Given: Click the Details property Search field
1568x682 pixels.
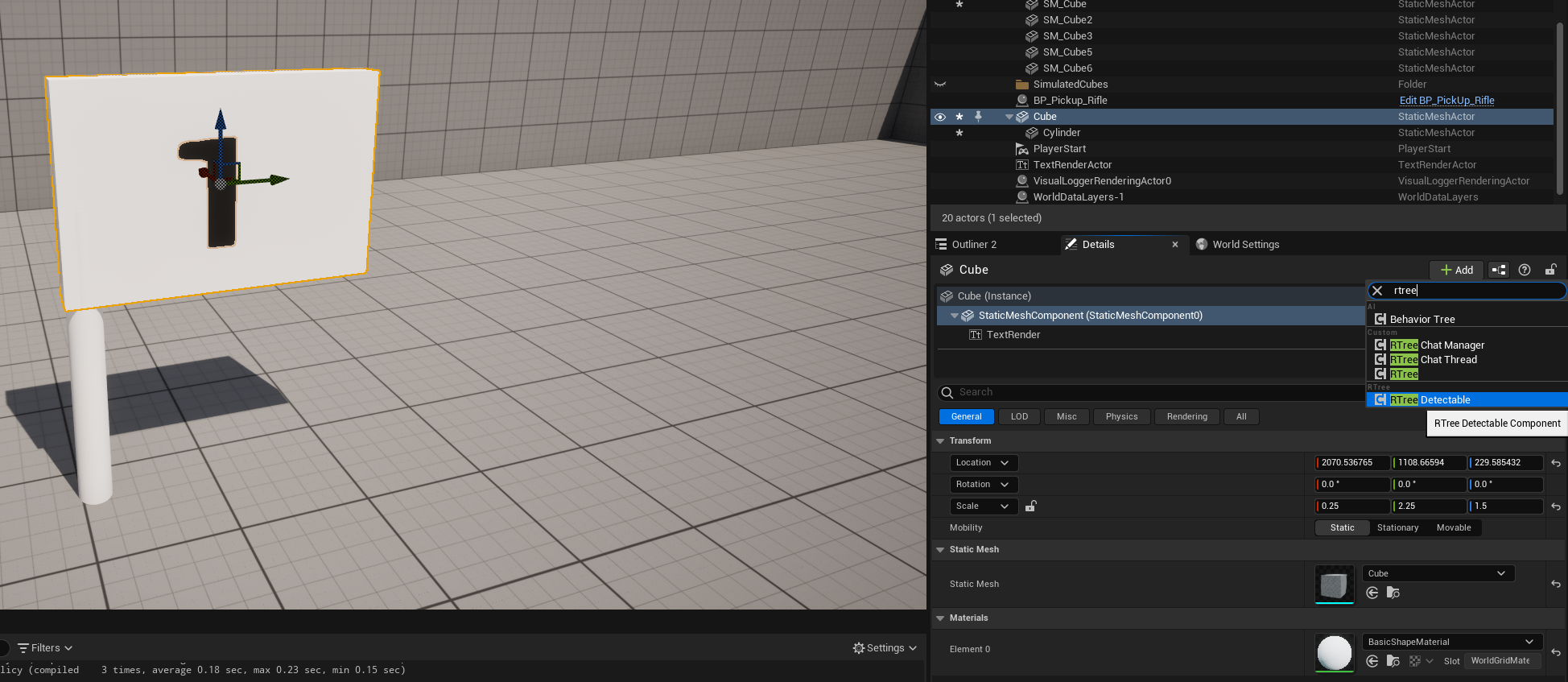Looking at the screenshot, I should point(1151,392).
